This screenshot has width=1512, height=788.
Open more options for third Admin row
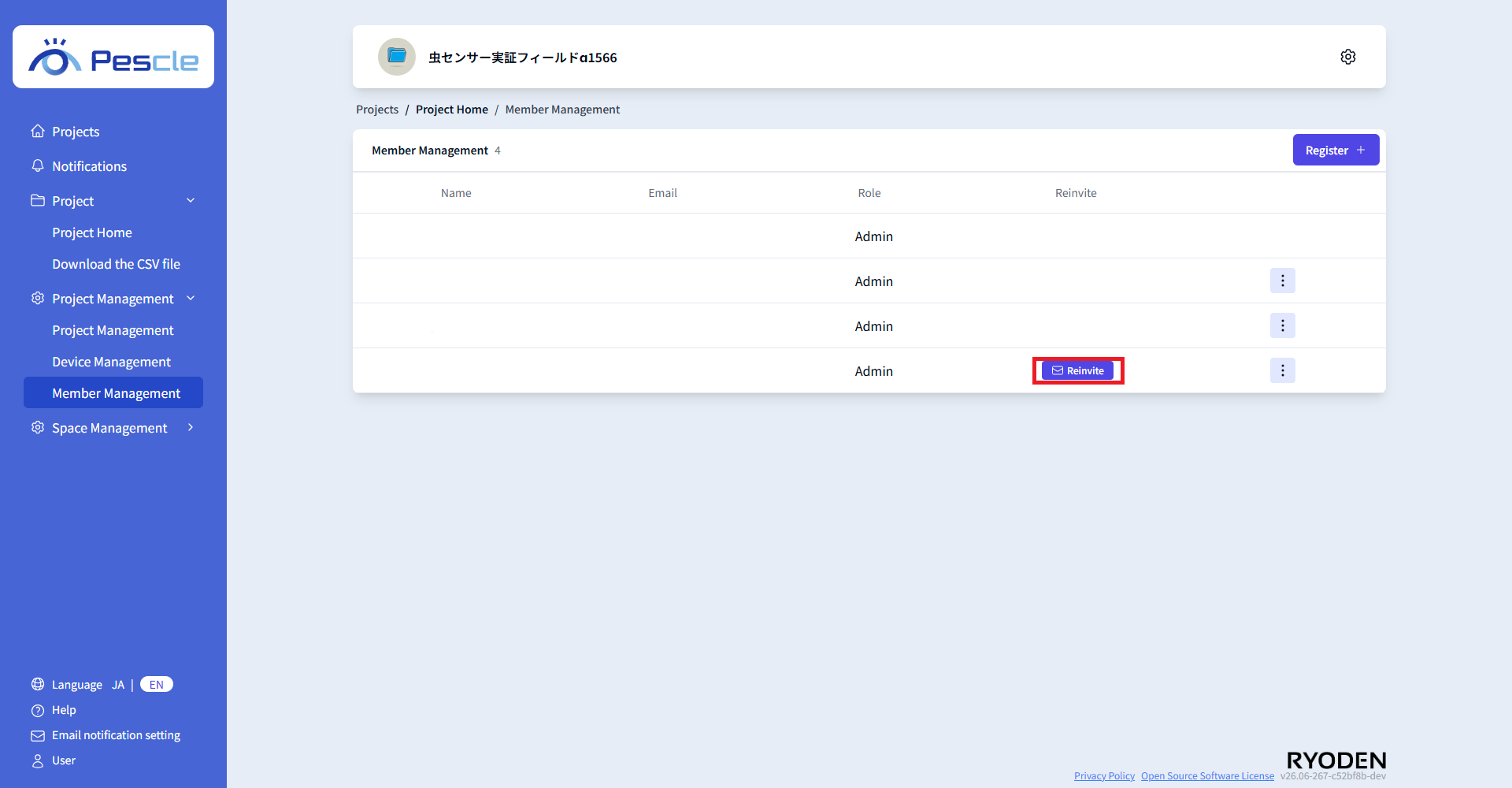pos(1283,325)
